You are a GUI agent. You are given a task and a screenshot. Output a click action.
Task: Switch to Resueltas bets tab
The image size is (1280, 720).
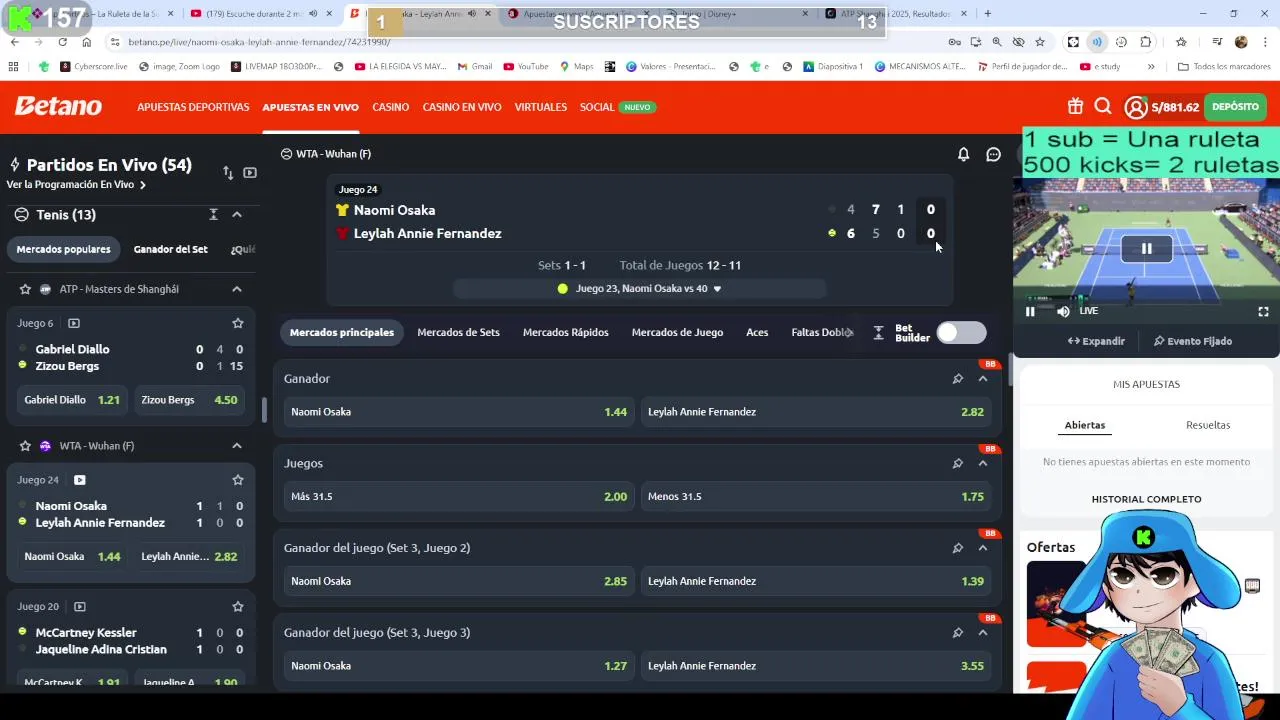1208,425
